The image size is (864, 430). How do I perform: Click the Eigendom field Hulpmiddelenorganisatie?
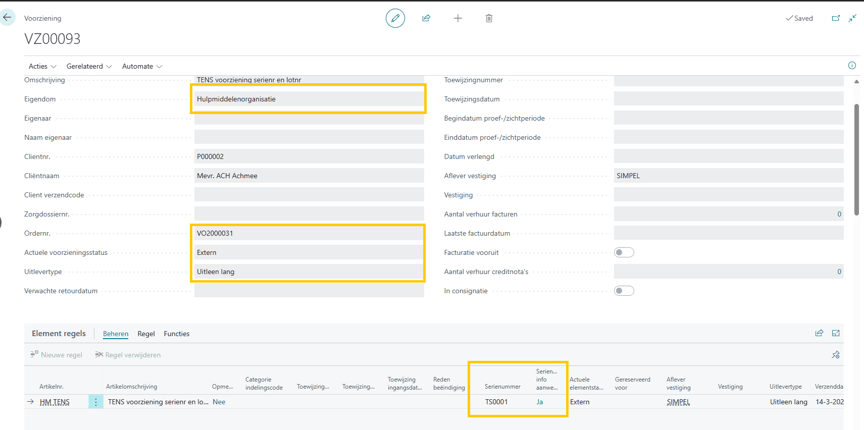[309, 99]
